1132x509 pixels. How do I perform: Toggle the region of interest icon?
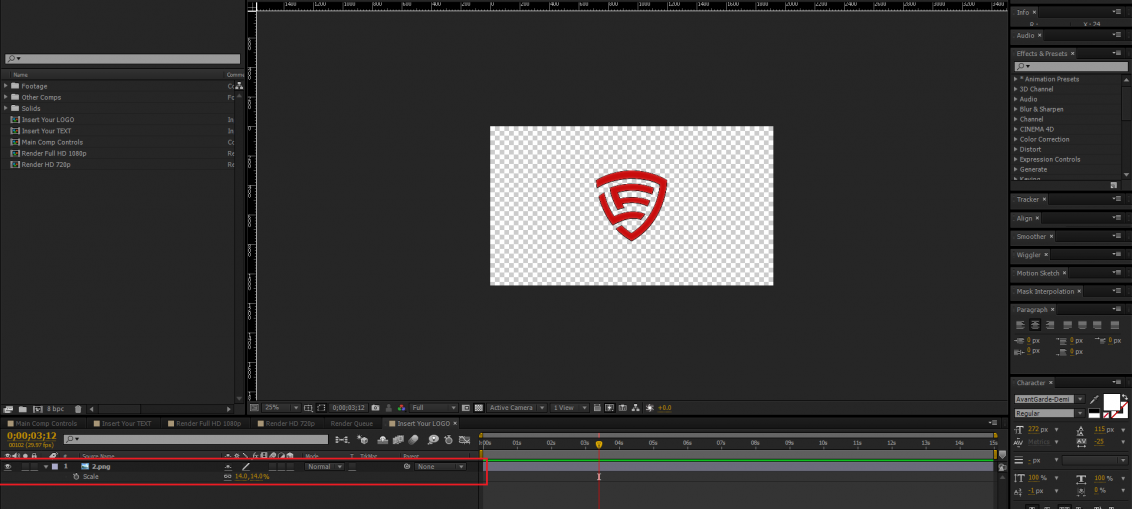466,408
